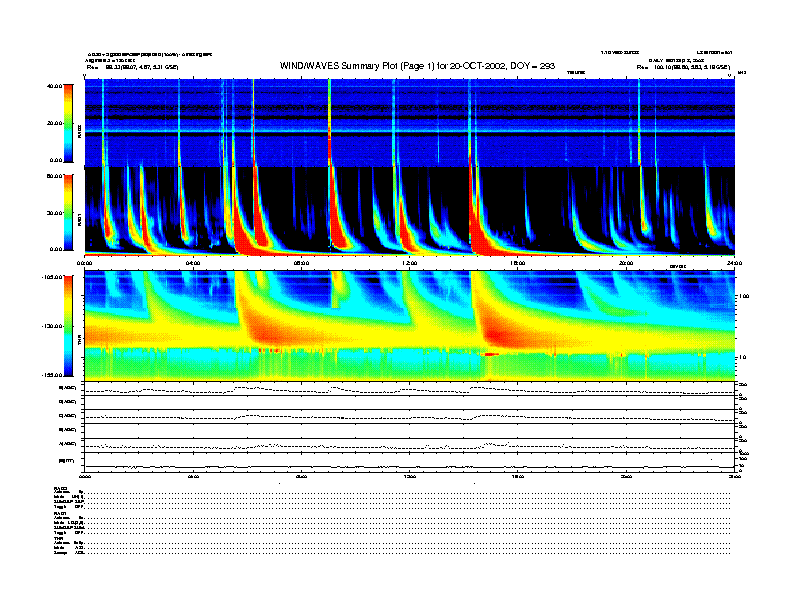
Task: Click the 12:00 tick under RAD1 spectrogram
Action: [410, 263]
